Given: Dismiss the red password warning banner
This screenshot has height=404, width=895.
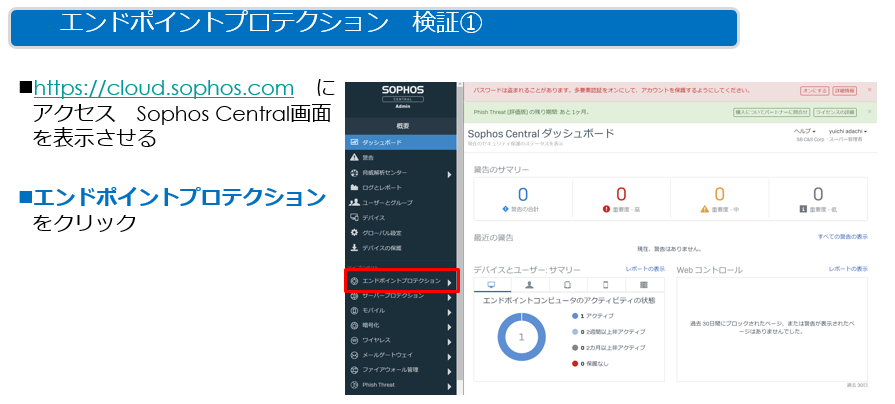Looking at the screenshot, I should pos(869,90).
